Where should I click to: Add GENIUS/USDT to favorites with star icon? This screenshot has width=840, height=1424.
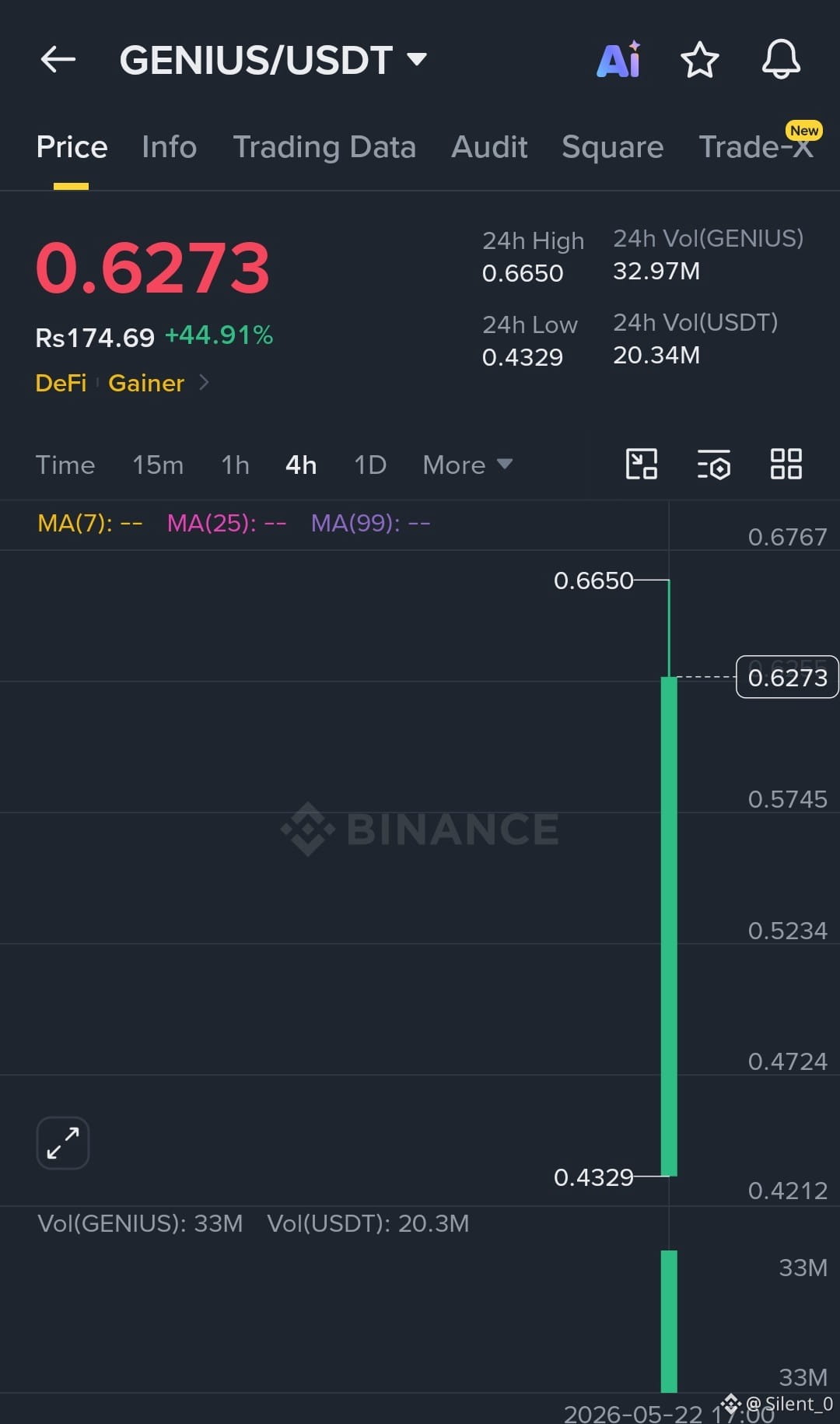click(699, 60)
